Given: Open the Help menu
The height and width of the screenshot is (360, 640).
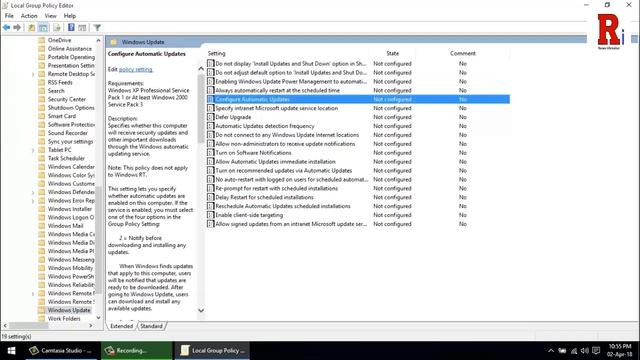Looking at the screenshot, I should coord(70,16).
